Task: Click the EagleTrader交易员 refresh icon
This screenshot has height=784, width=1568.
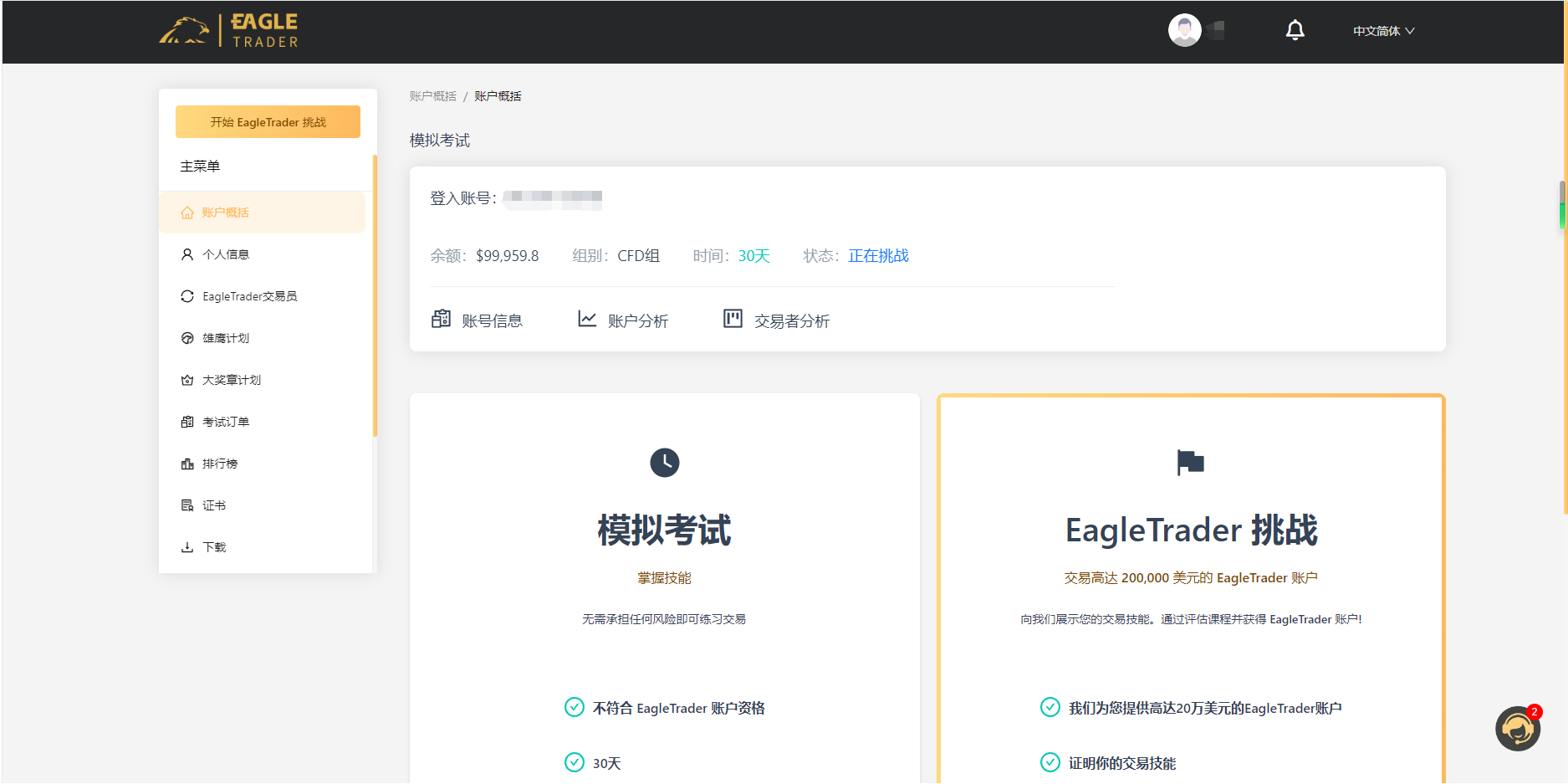Action: pos(187,295)
